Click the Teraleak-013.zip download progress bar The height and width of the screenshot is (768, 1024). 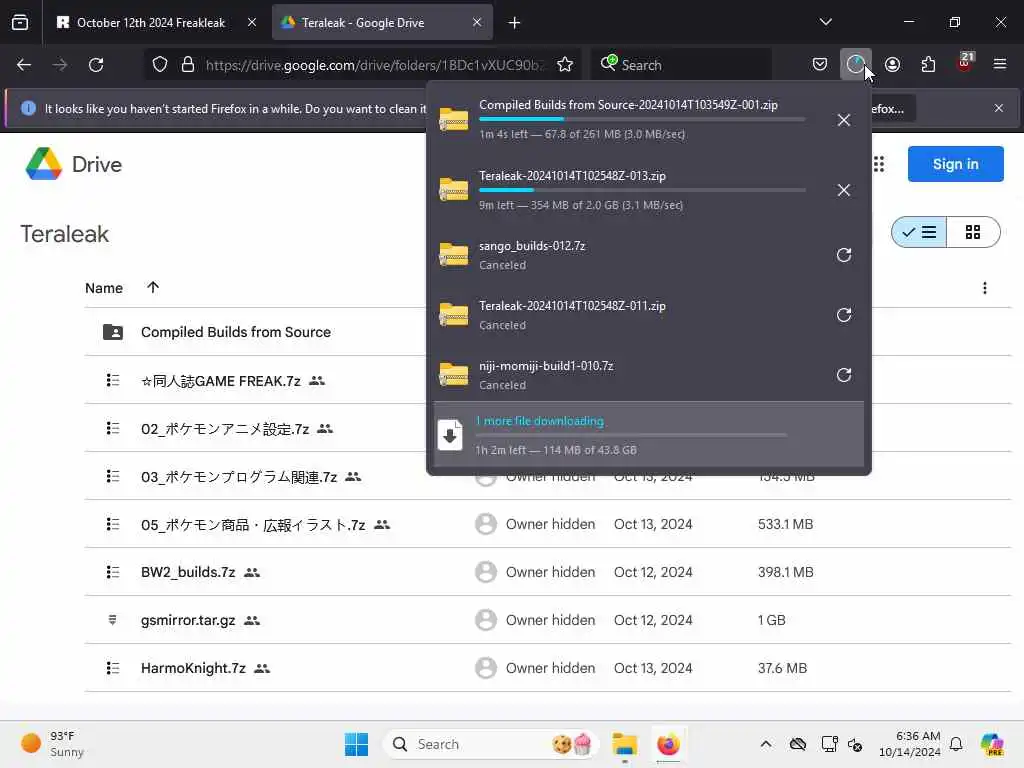click(x=642, y=190)
